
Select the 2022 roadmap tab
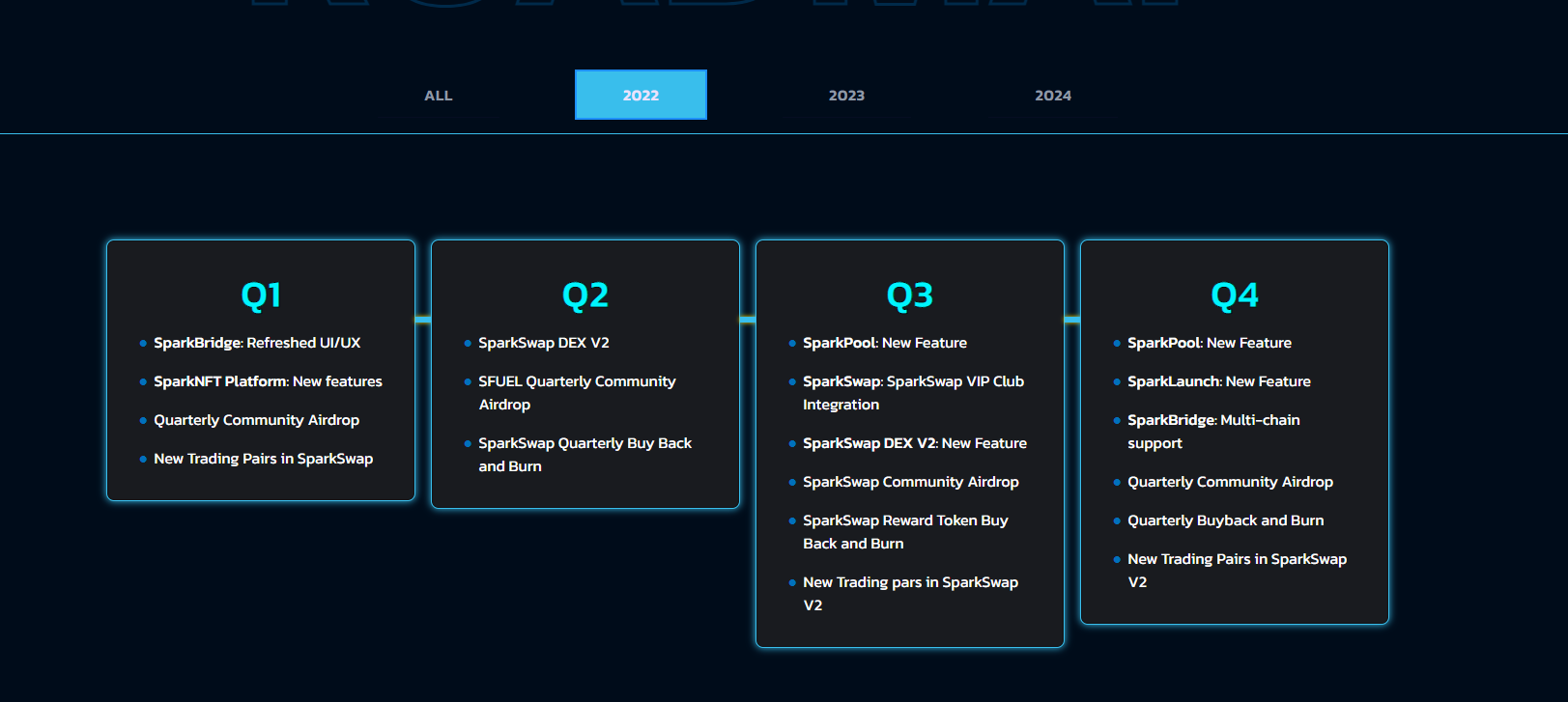641,95
